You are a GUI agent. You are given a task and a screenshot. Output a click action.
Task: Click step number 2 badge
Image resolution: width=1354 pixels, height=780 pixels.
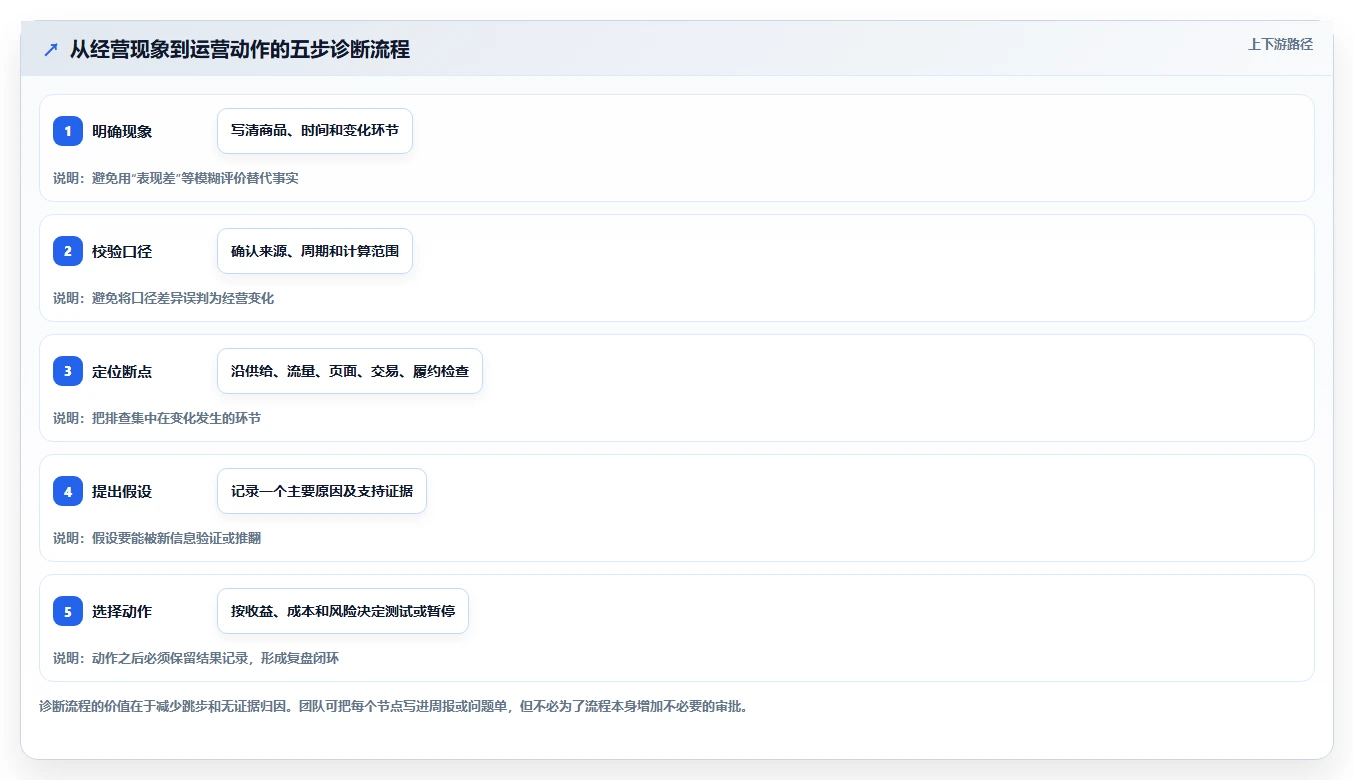[68, 251]
